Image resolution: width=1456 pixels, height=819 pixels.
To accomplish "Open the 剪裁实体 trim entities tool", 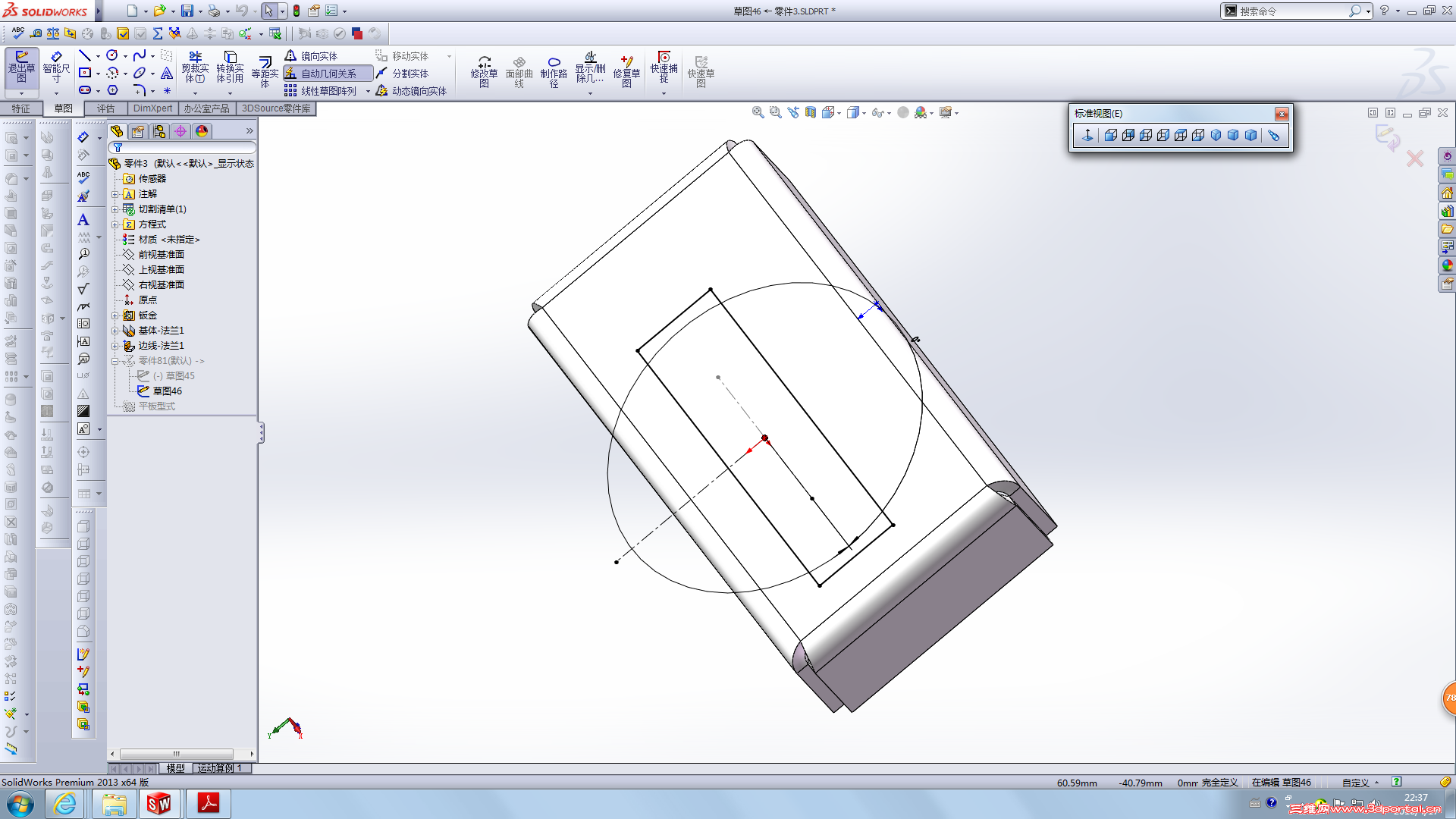I will [195, 67].
